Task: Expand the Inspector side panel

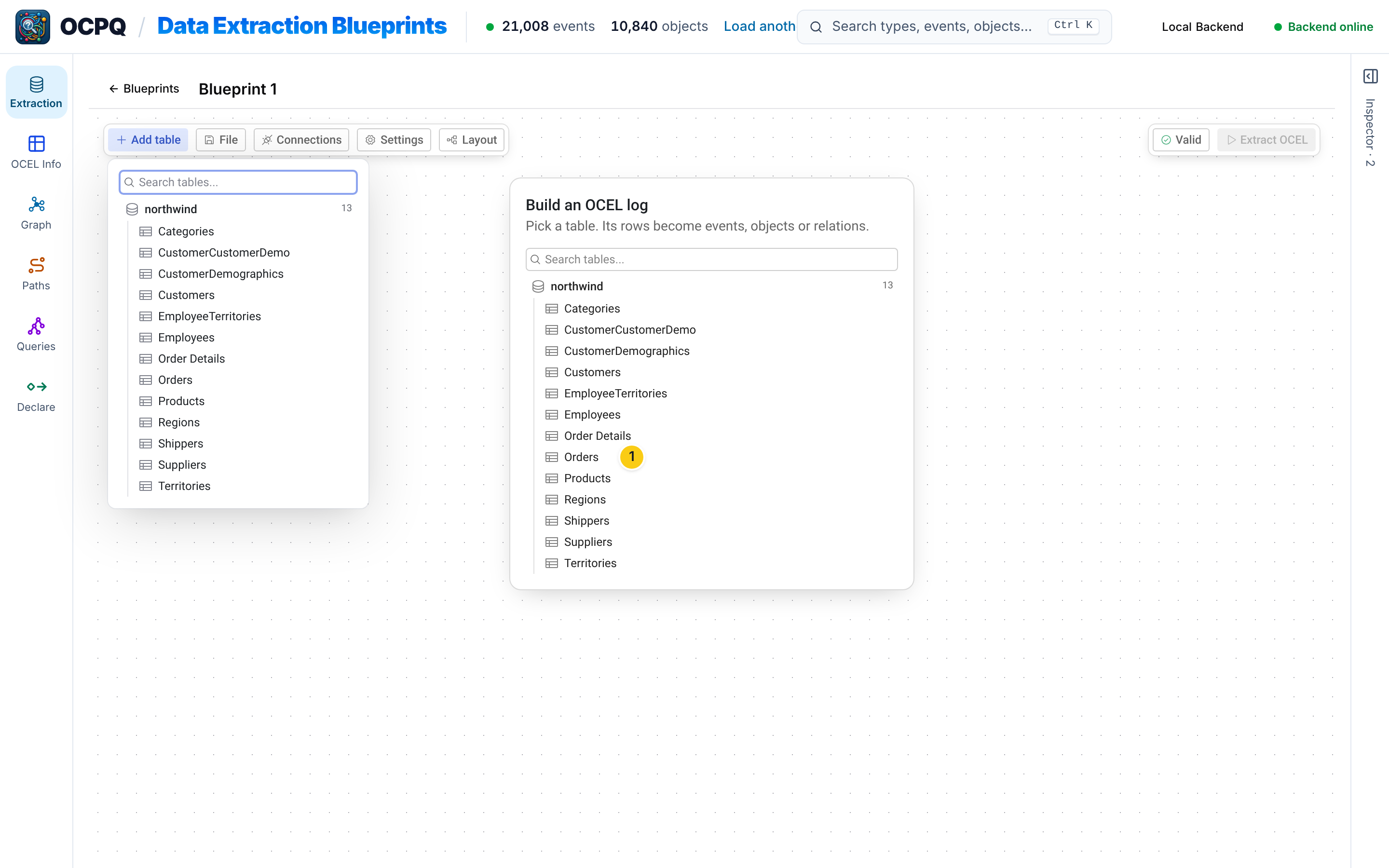Action: click(1370, 76)
